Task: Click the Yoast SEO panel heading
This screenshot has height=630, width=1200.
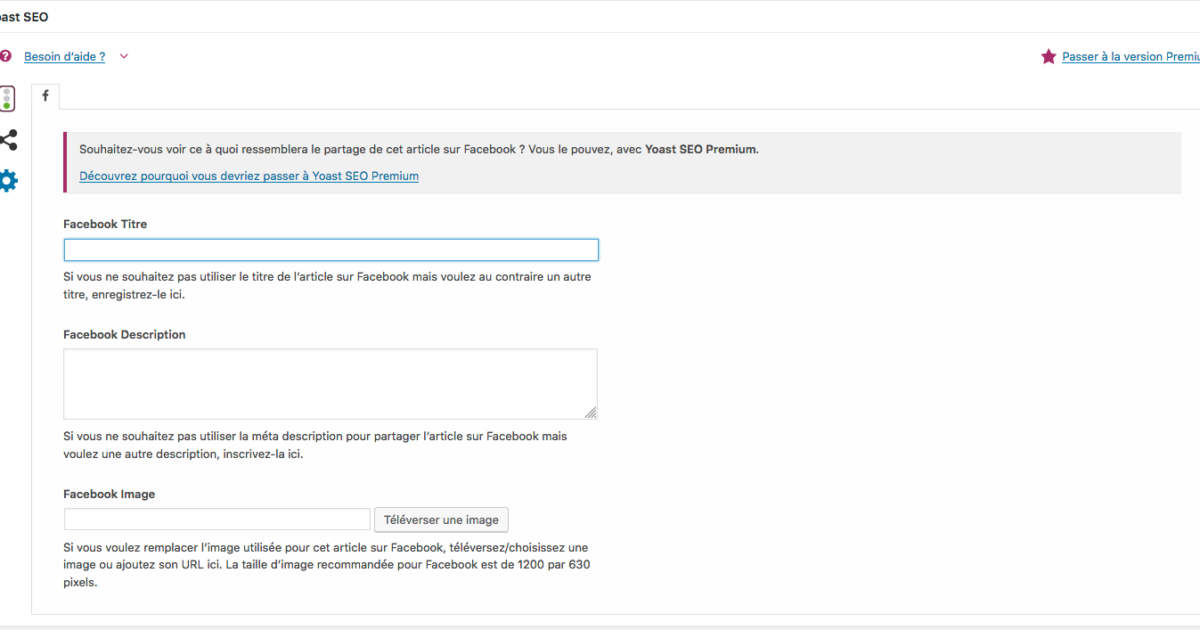Action: coord(24,17)
